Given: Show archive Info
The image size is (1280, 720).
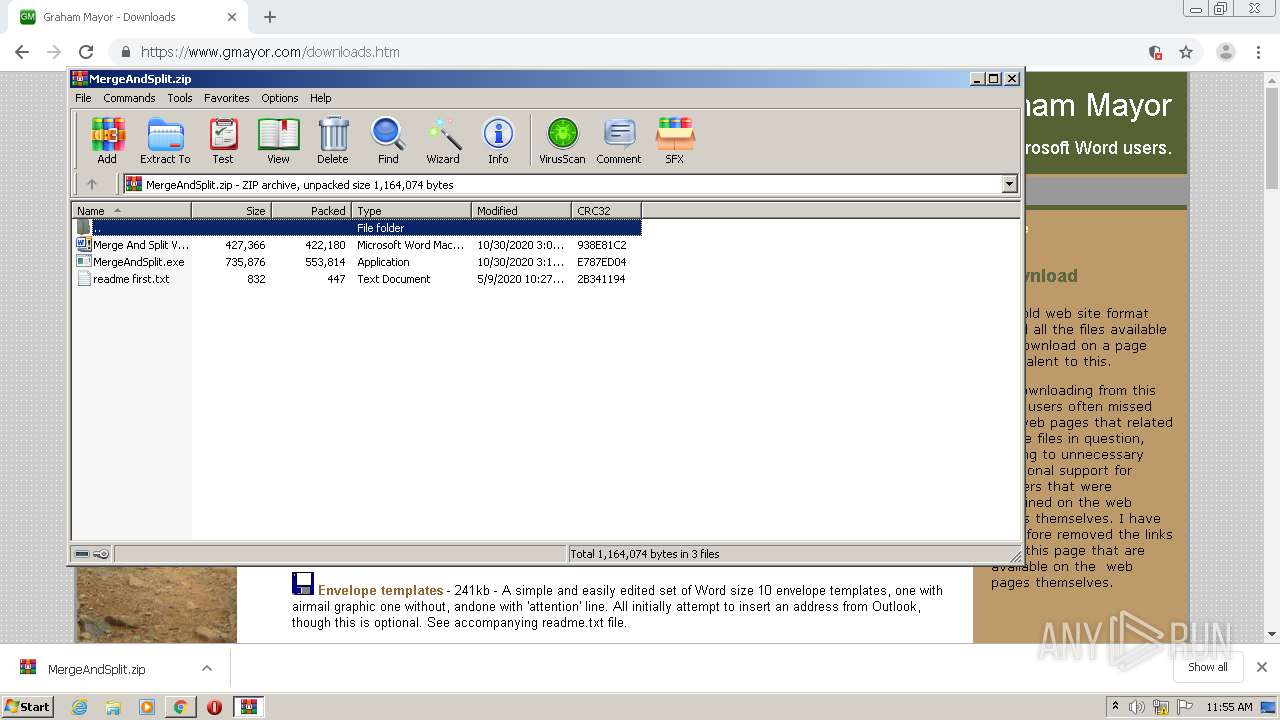Looking at the screenshot, I should point(498,140).
